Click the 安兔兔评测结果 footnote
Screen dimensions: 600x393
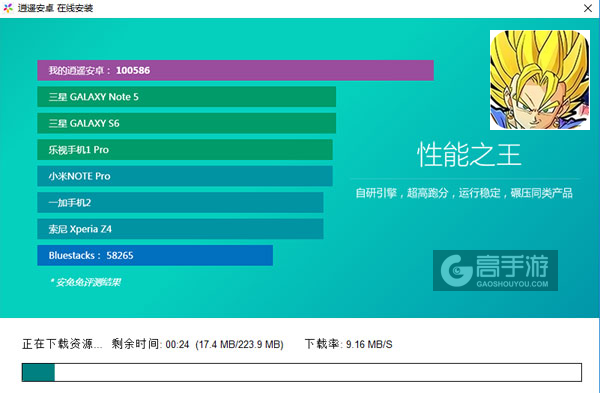coord(85,282)
